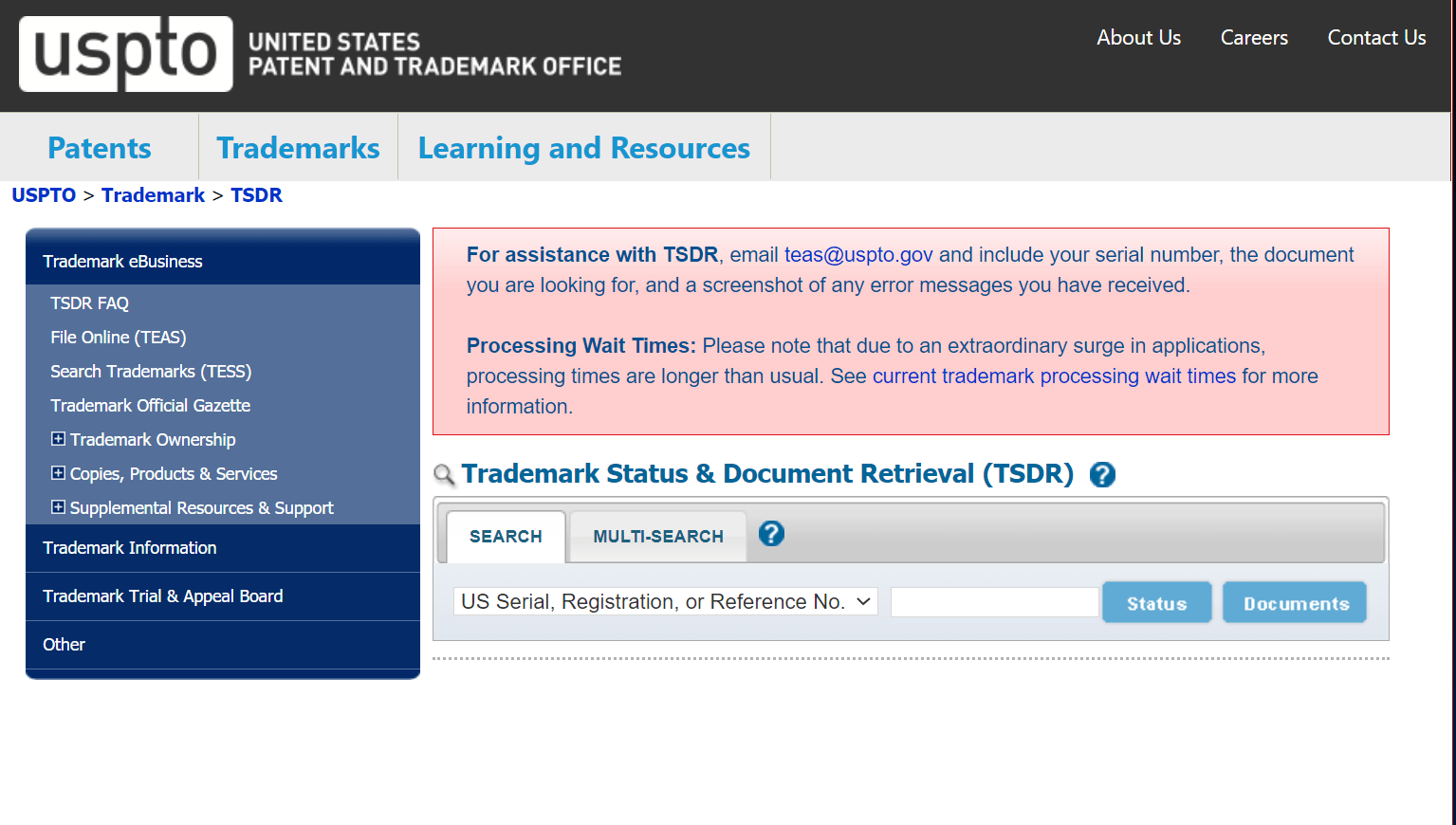Viewport: 1456px width, 825px height.
Task: Open Trademark Trial & Appeal Board section
Action: [x=223, y=596]
